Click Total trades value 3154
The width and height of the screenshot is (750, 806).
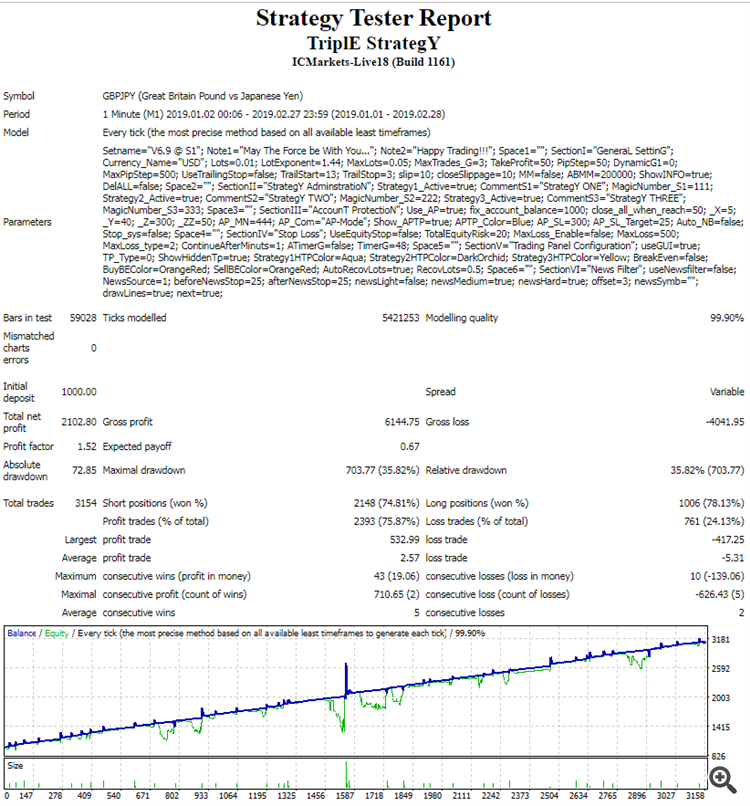(86, 503)
